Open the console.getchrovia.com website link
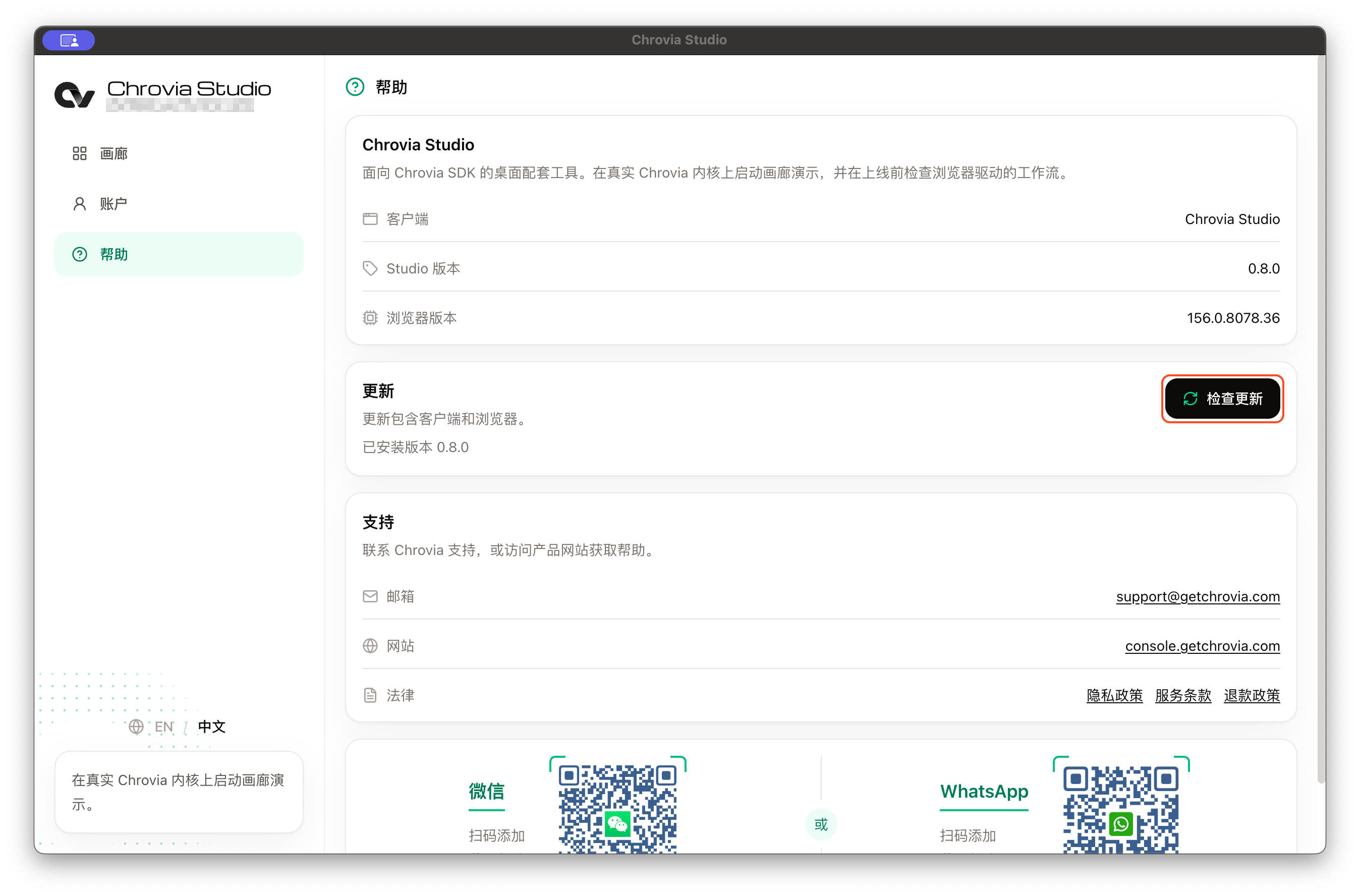The image size is (1360, 896). (1202, 646)
